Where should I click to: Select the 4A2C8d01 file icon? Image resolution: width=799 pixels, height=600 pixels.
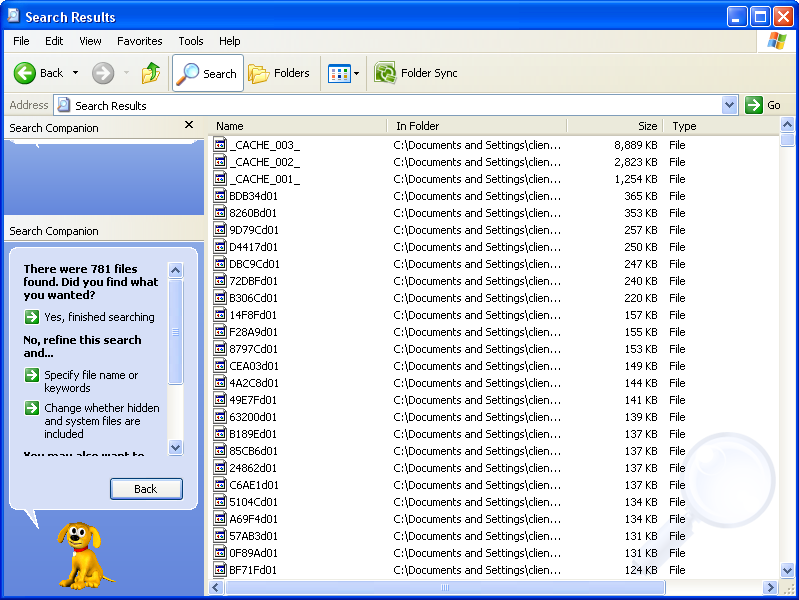[220, 383]
